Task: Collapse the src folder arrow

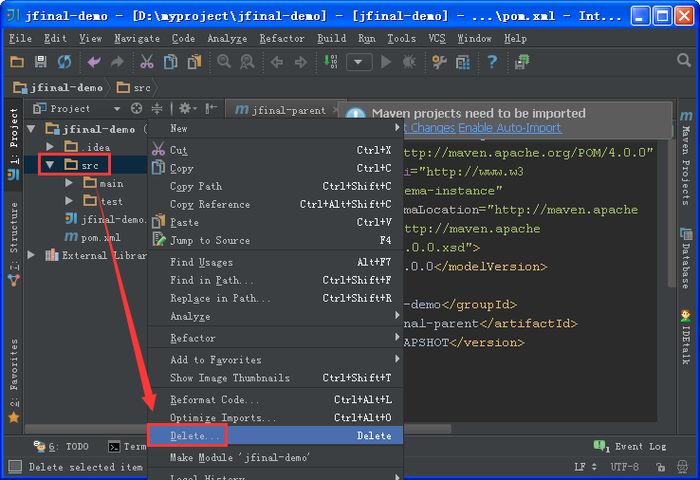Action: point(50,165)
